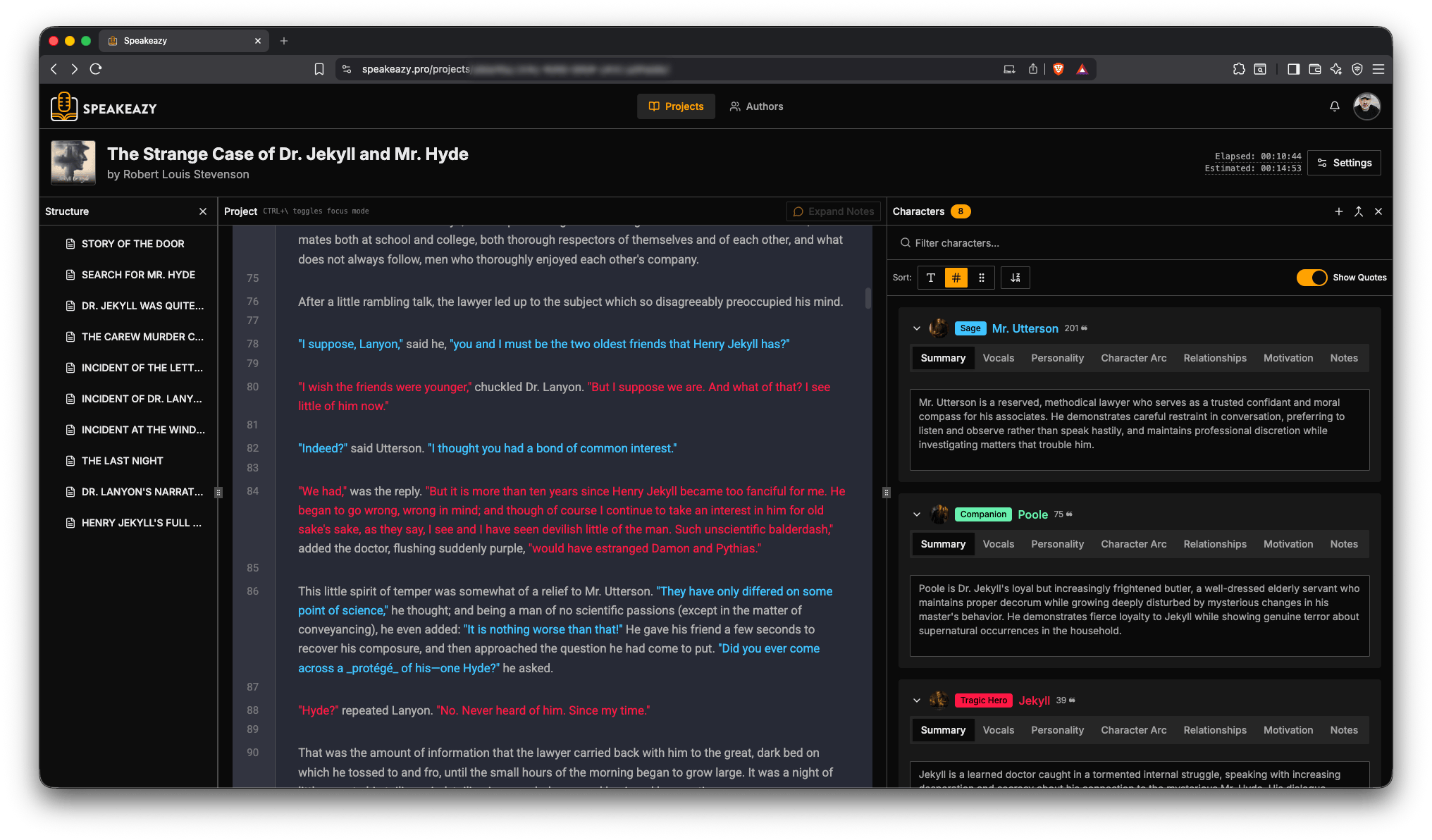Viewport: 1432px width, 840px height.
Task: Click the Mr. Utterson name link
Action: (x=1025, y=328)
